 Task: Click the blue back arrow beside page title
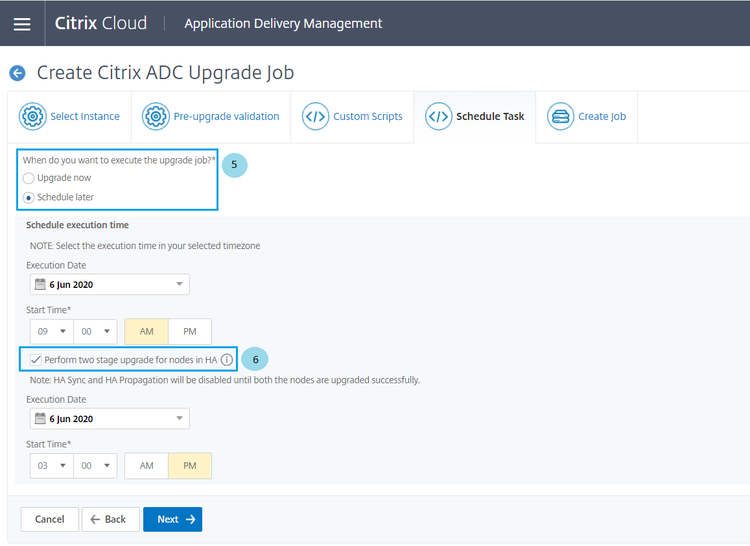(18, 73)
